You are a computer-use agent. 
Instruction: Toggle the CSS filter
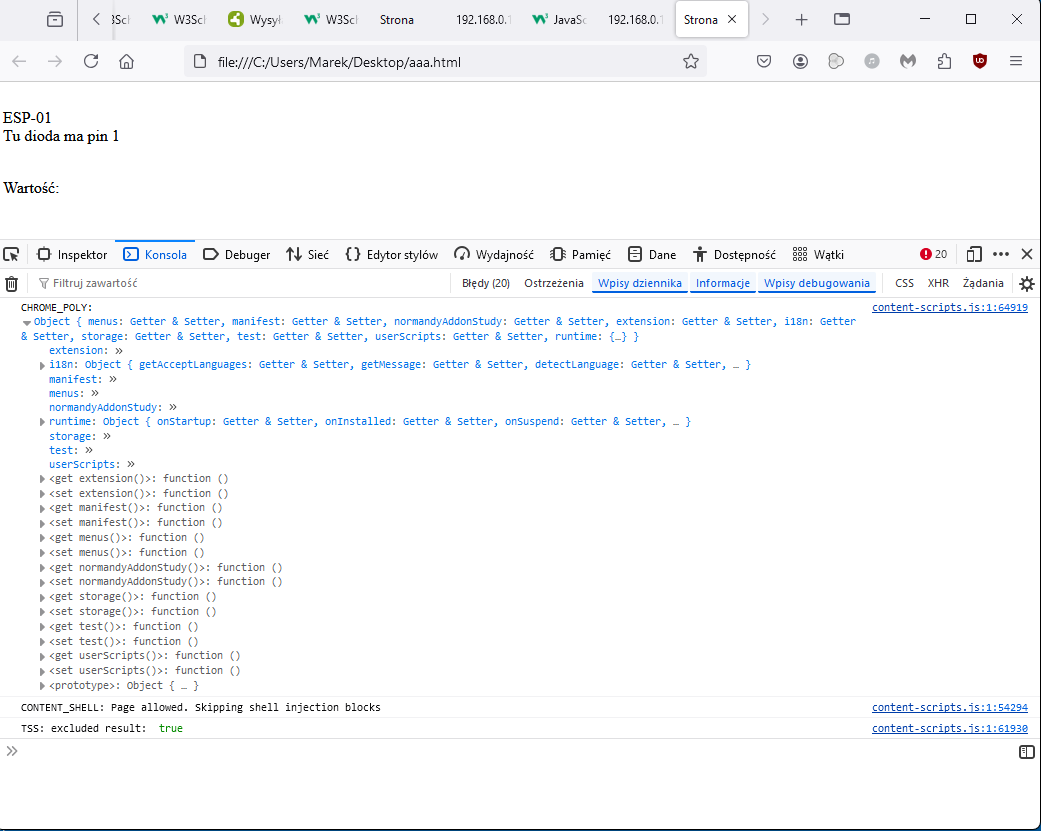point(904,283)
